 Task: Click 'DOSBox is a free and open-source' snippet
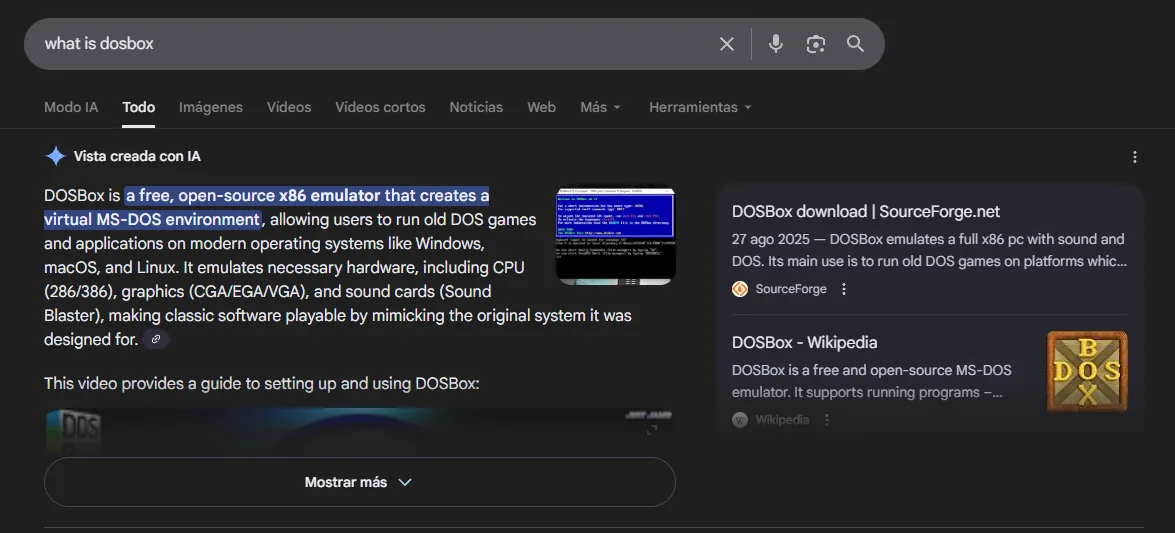pyautogui.click(x=872, y=382)
